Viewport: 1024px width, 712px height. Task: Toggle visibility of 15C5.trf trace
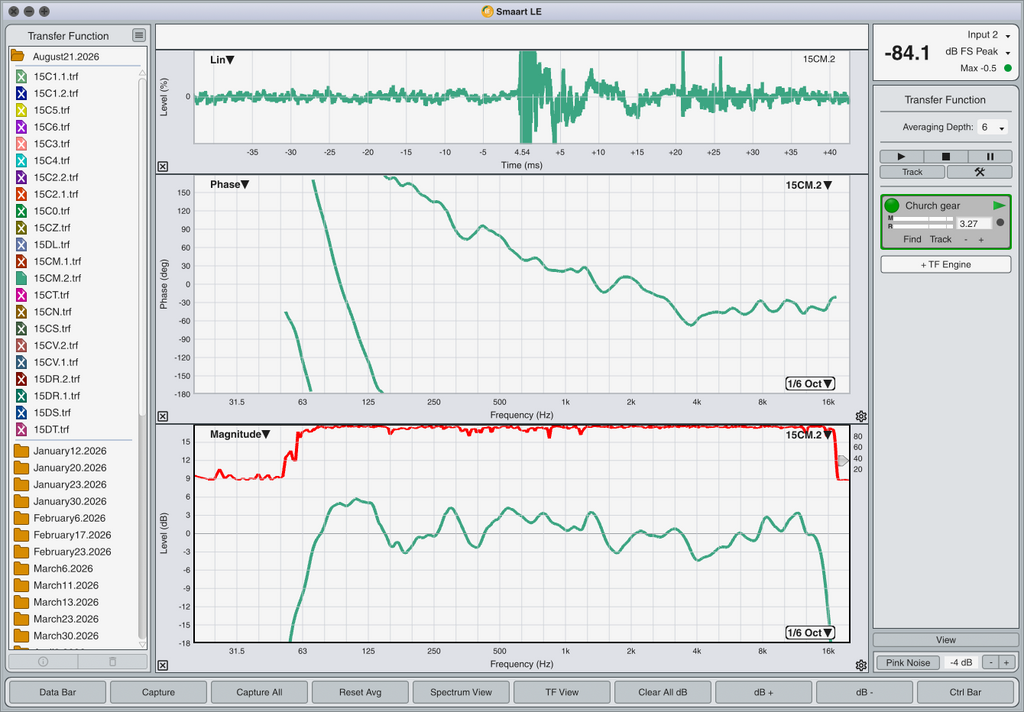21,110
